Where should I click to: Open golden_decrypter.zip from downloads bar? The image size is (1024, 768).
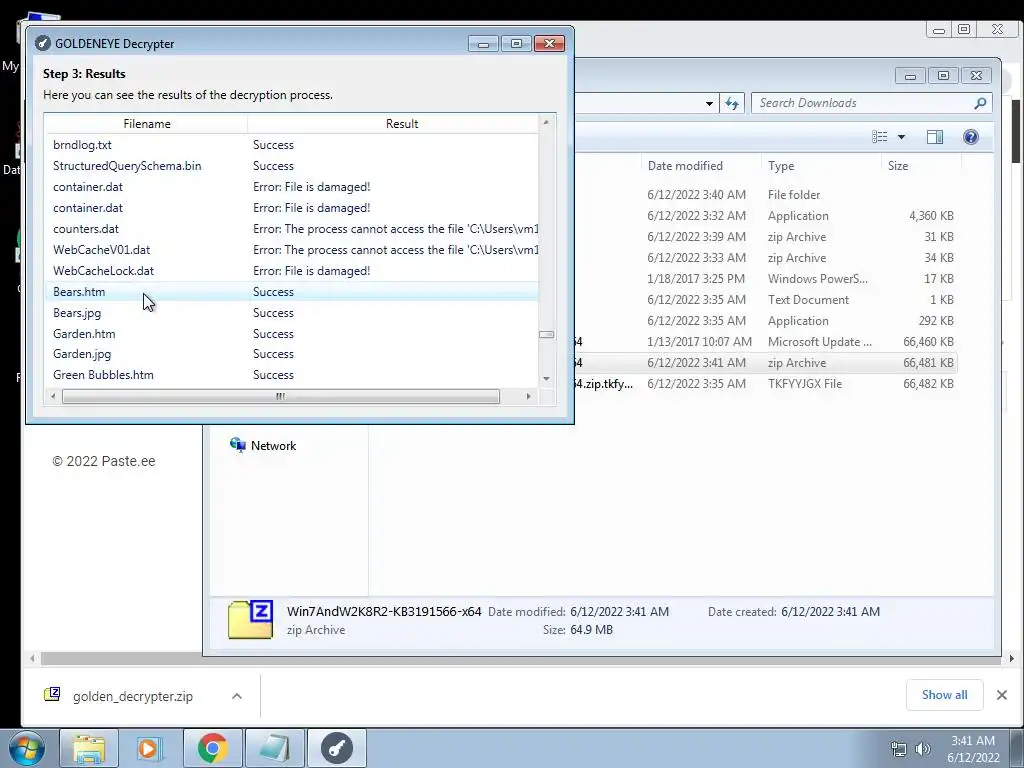click(x=133, y=696)
